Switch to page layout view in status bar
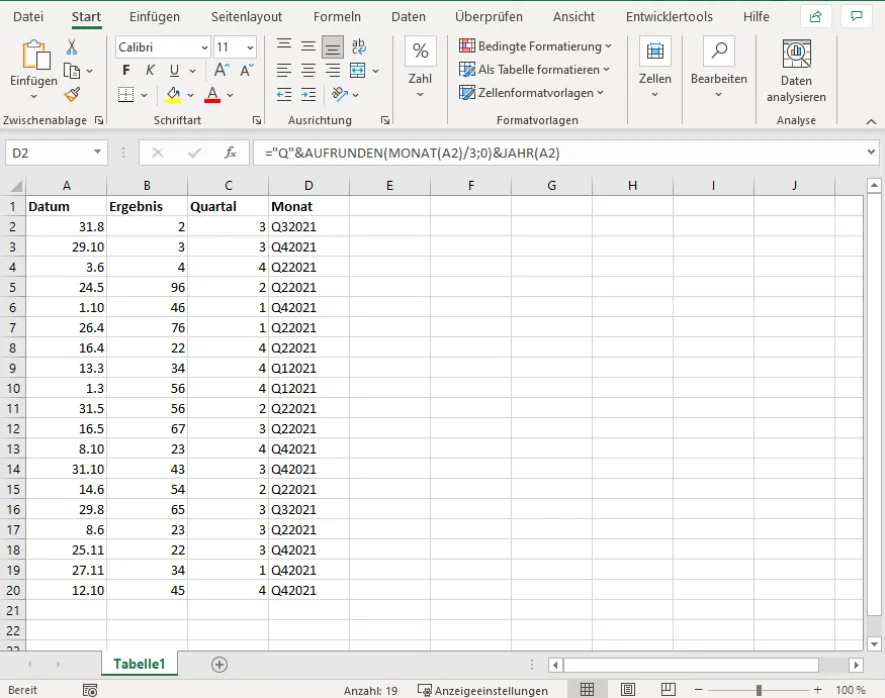 [x=627, y=690]
